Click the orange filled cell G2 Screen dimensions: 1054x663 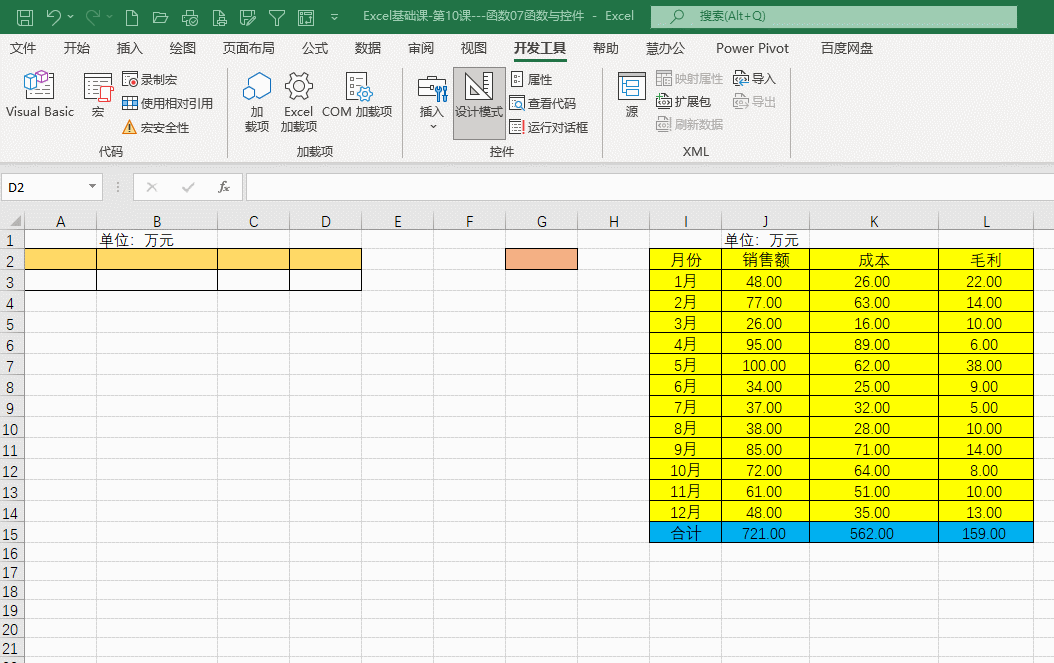pos(541,259)
